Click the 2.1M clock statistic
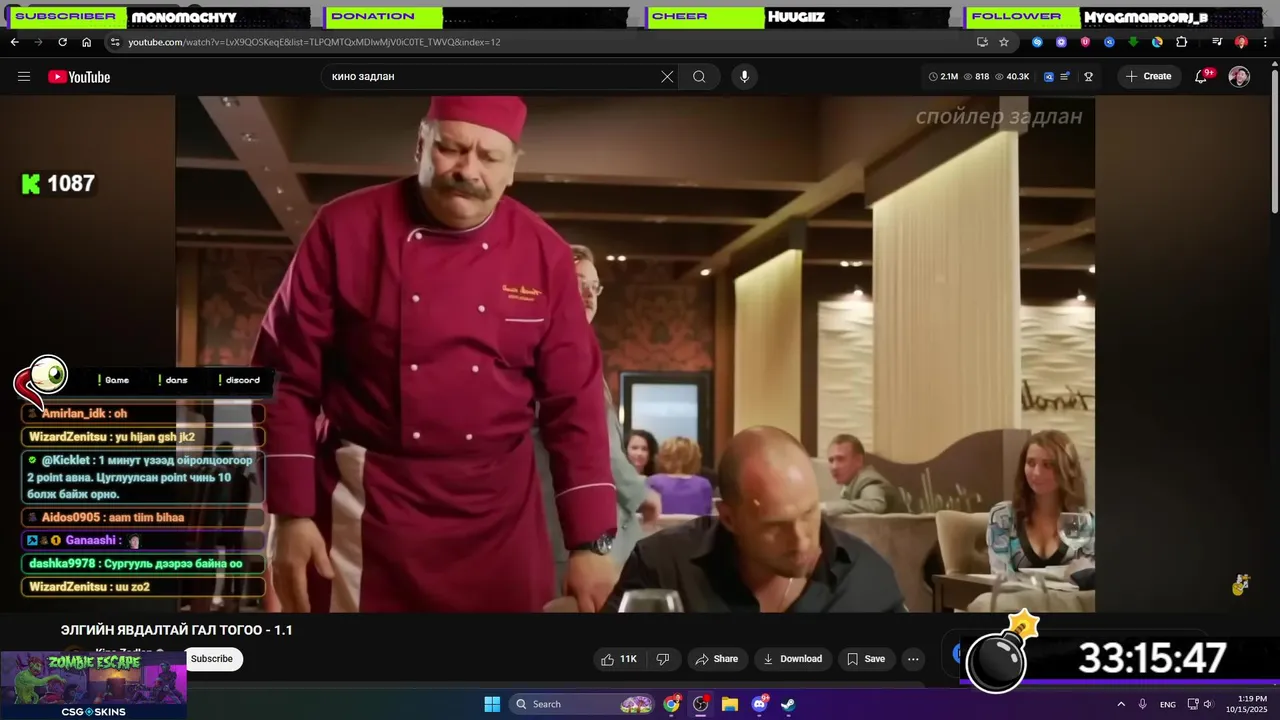1280x720 pixels. click(943, 77)
